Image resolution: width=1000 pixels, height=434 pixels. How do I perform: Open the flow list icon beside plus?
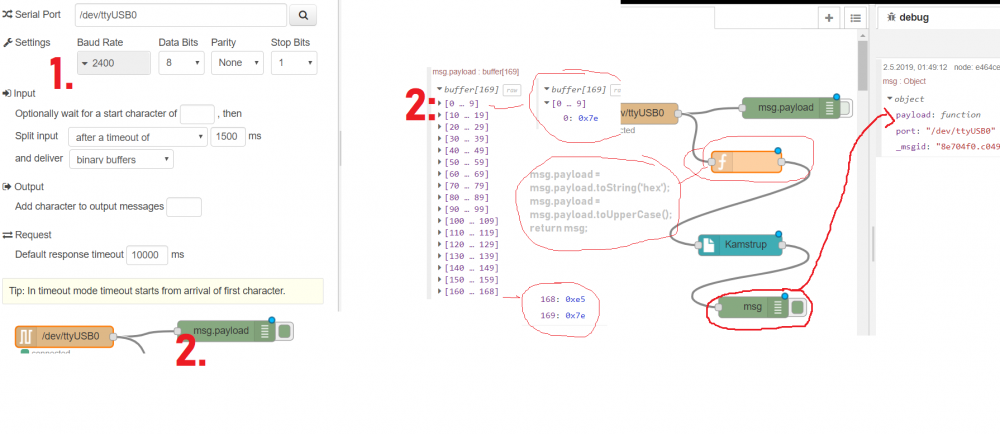pos(855,17)
